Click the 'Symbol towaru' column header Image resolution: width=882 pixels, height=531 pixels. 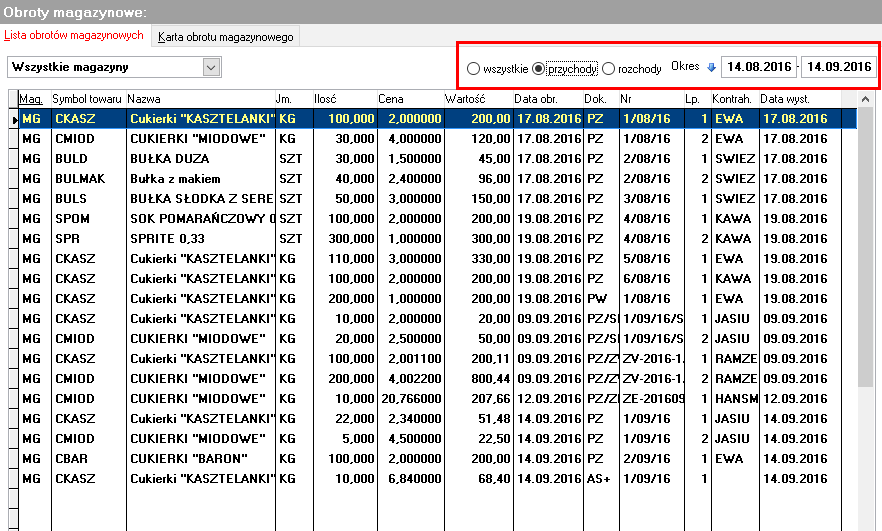click(88, 99)
